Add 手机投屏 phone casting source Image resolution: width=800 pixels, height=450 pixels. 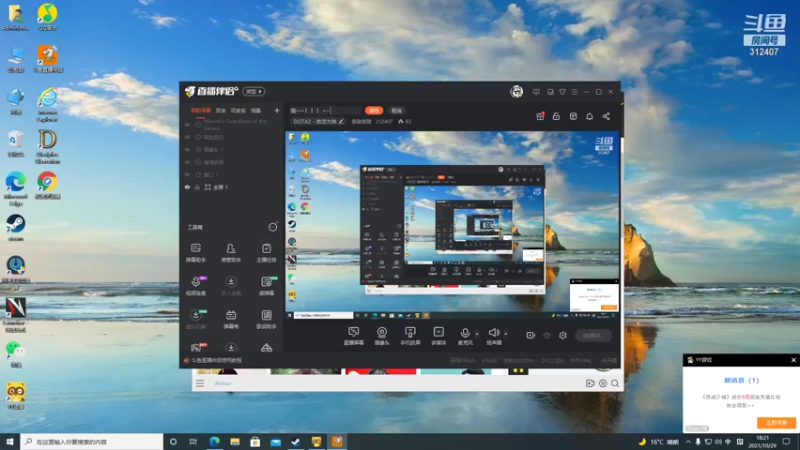(x=410, y=336)
